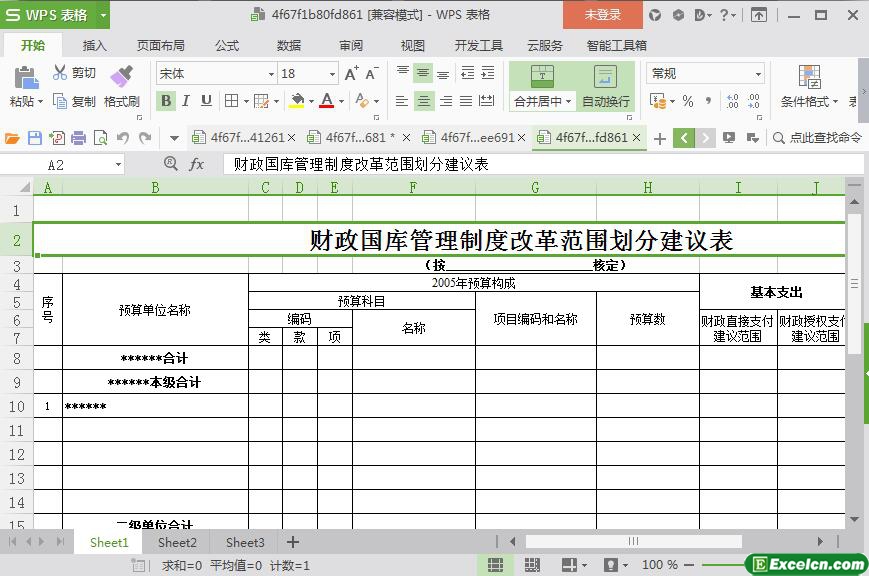Toggle Wrap Text (自动换行) button
This screenshot has width=869, height=576.
606,87
